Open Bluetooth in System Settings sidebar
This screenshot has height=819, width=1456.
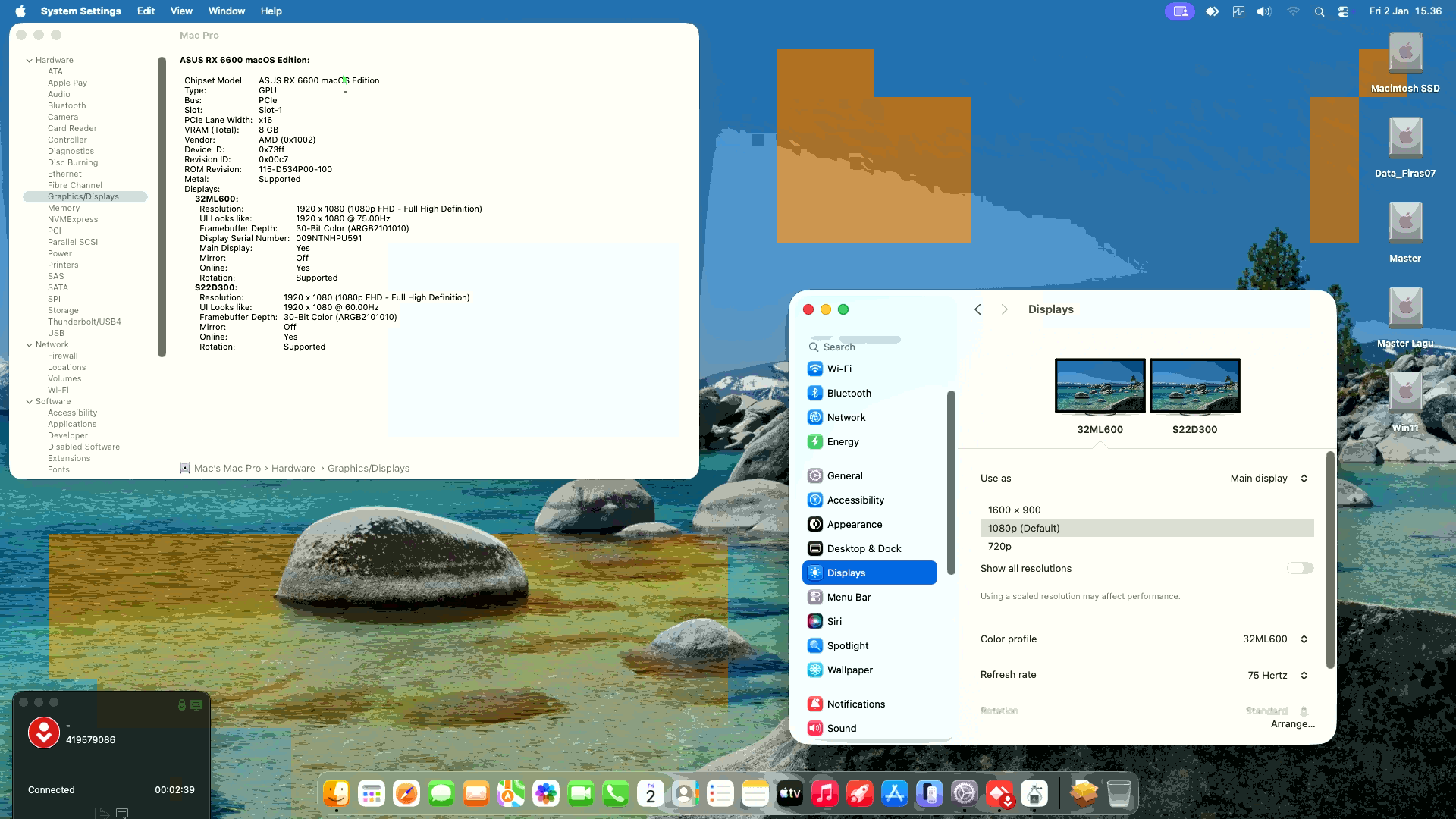click(869, 393)
